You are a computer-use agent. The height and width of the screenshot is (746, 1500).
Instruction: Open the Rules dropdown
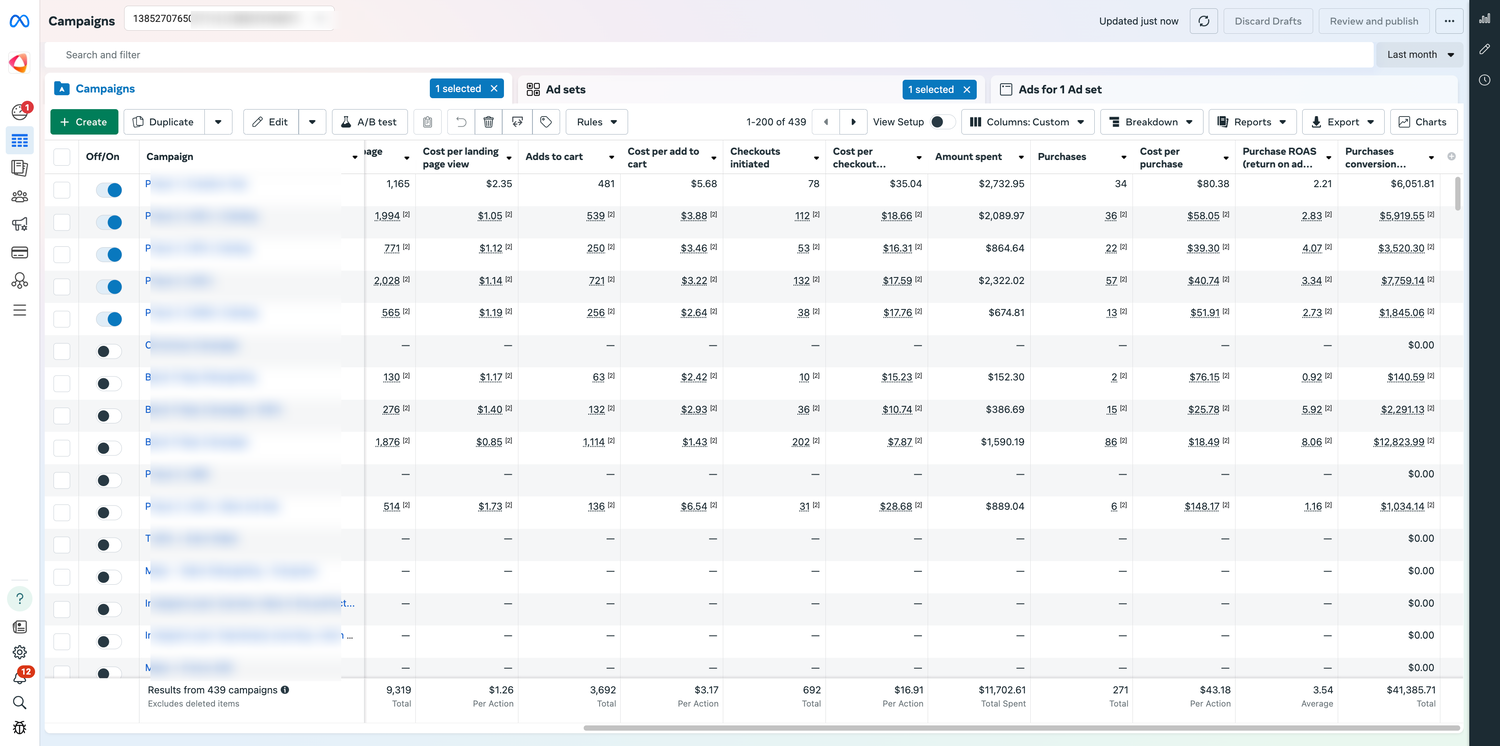coord(597,122)
